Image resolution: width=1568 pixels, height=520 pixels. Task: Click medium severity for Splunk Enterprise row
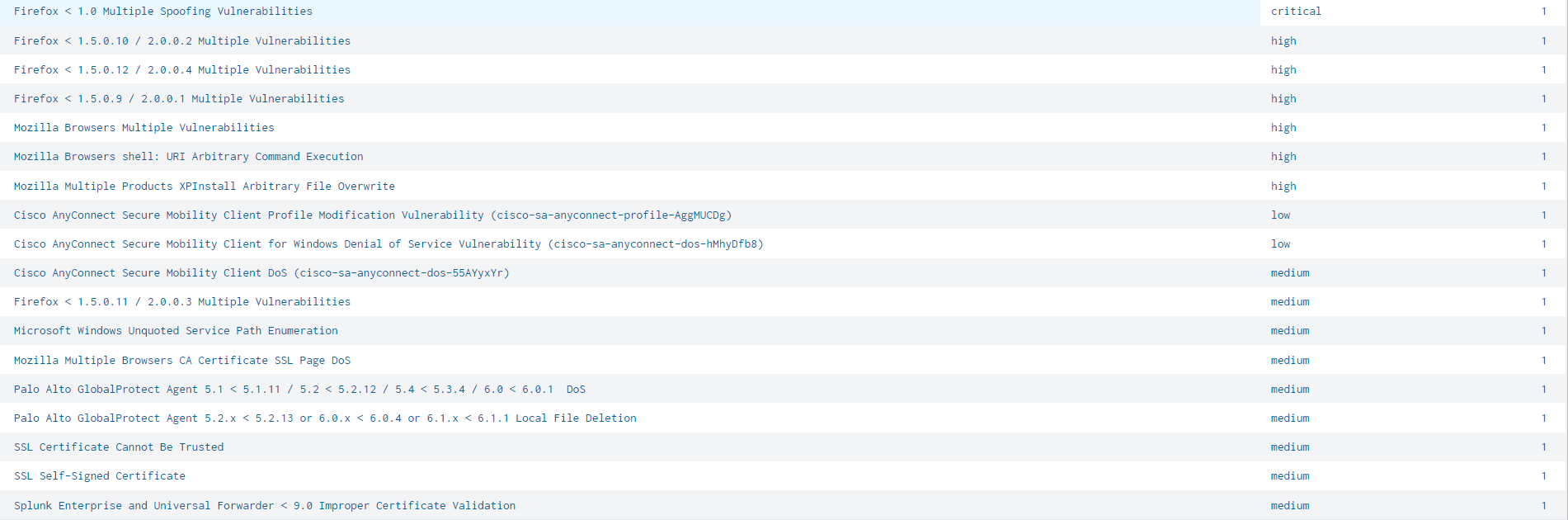point(1290,505)
